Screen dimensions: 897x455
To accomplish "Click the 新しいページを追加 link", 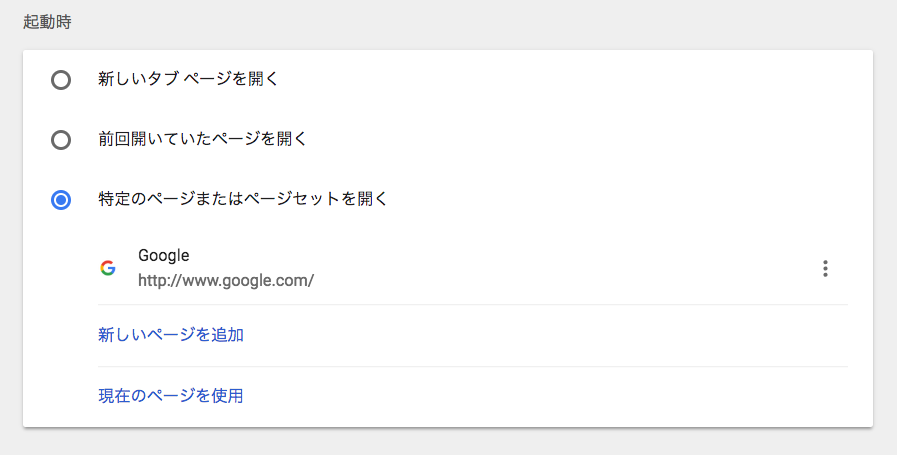I will 170,335.
